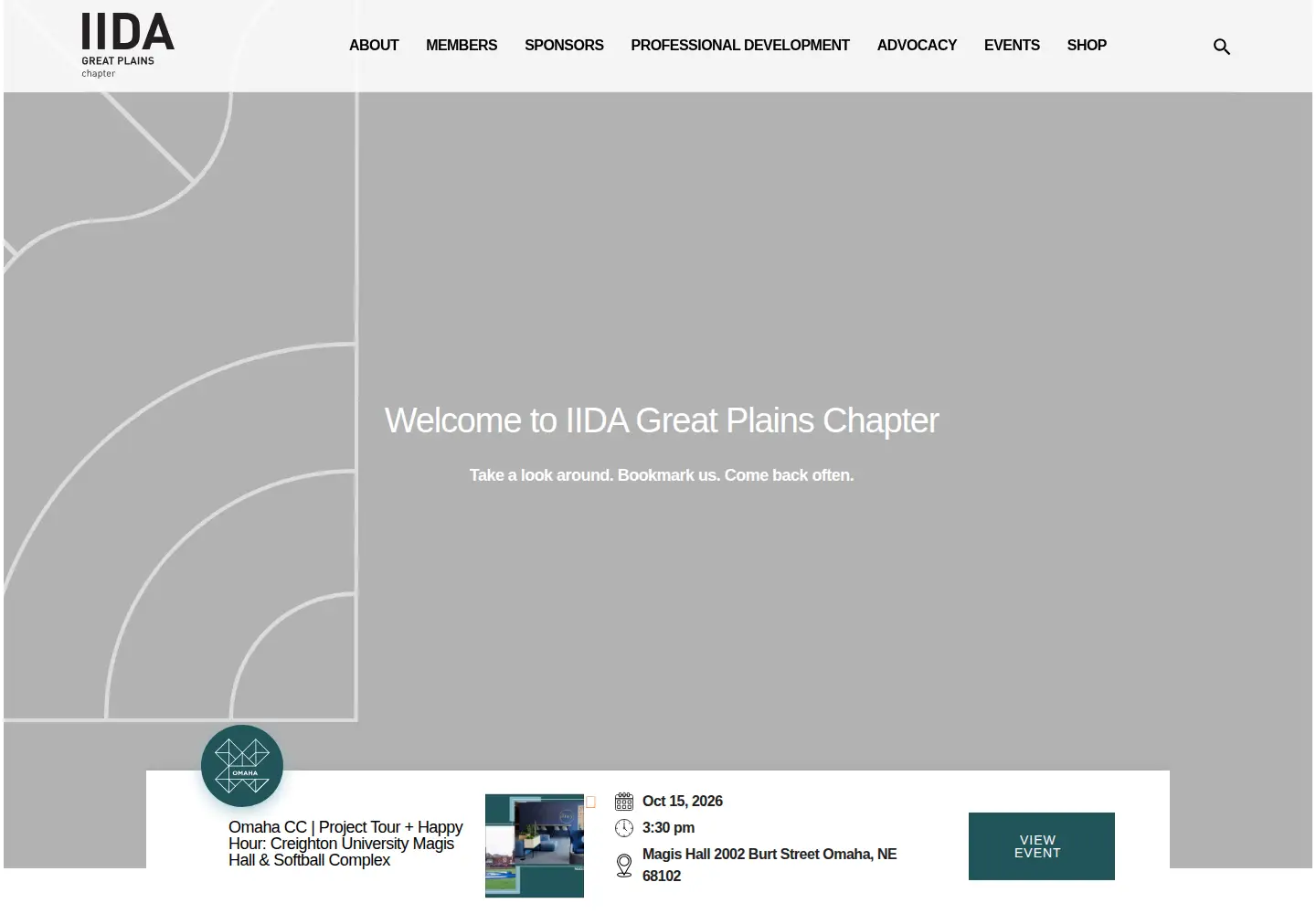1316x914 pixels.
Task: Open the Professional Development menu
Action: 740,45
